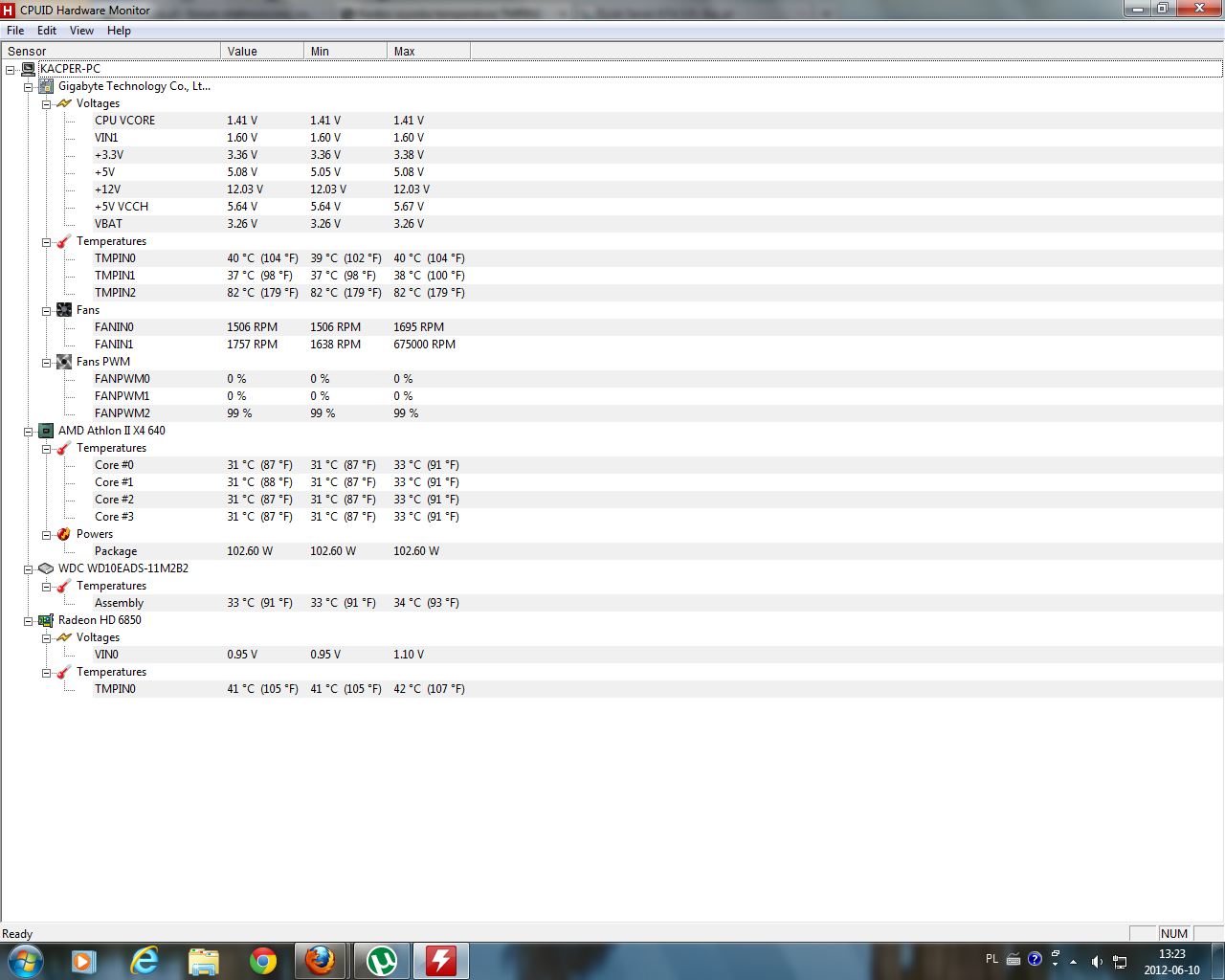Click the Powers node icon

tap(64, 534)
